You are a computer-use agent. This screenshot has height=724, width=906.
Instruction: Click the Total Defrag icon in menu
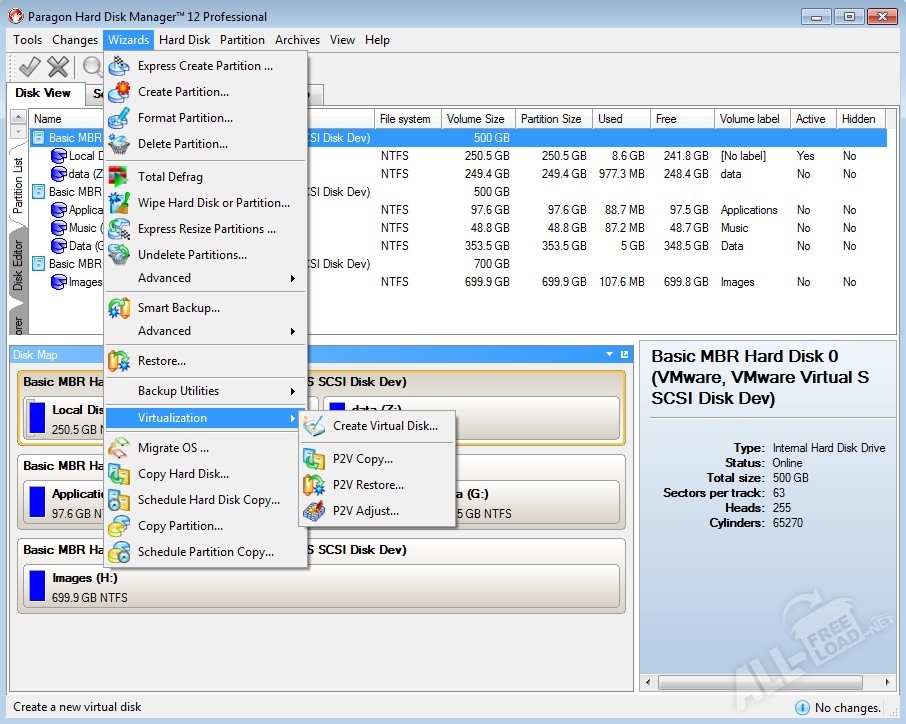pos(119,177)
